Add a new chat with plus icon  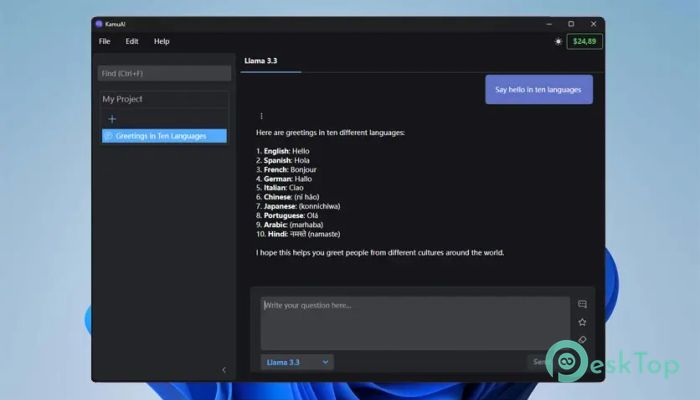pyautogui.click(x=112, y=119)
